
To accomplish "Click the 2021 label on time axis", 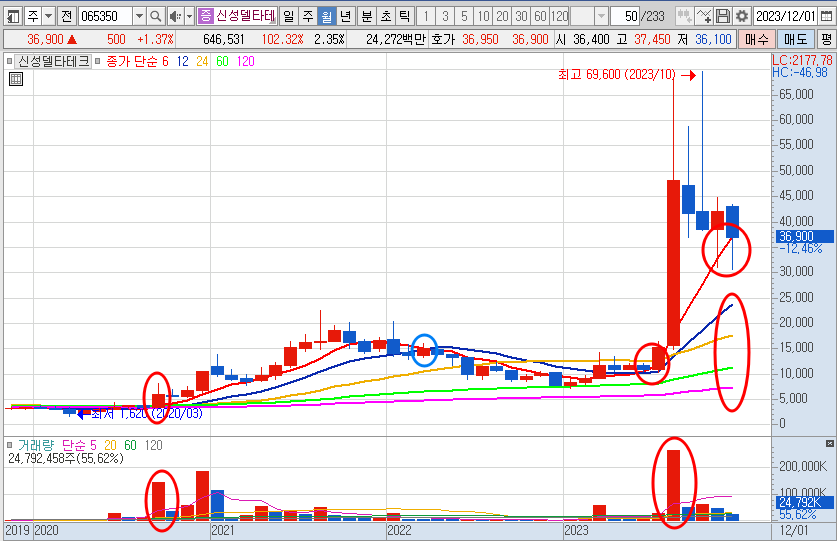I will [x=223, y=530].
